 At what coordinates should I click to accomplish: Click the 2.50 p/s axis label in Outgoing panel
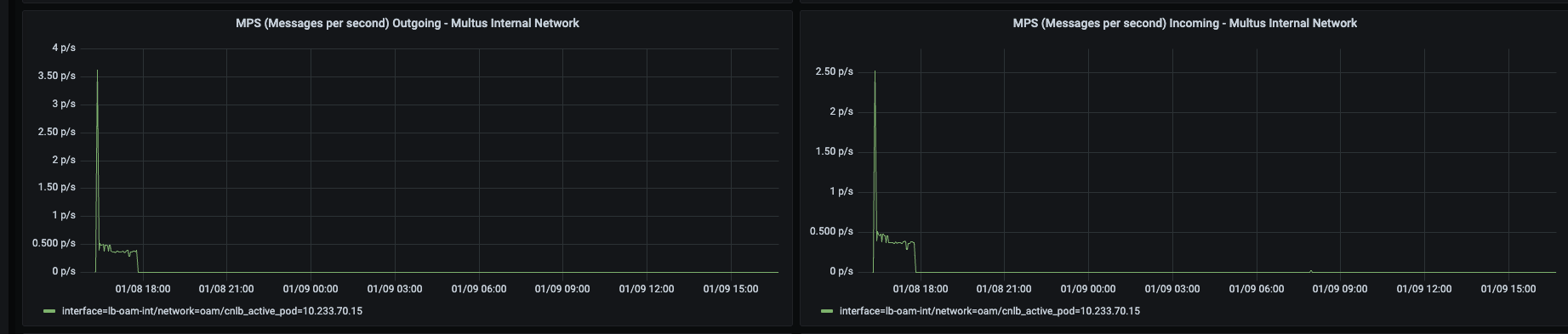(x=57, y=132)
